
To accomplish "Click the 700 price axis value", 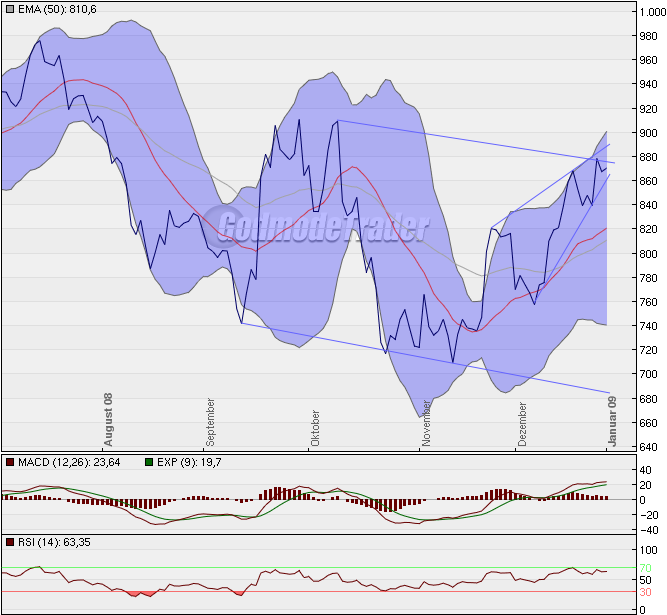I will click(649, 374).
